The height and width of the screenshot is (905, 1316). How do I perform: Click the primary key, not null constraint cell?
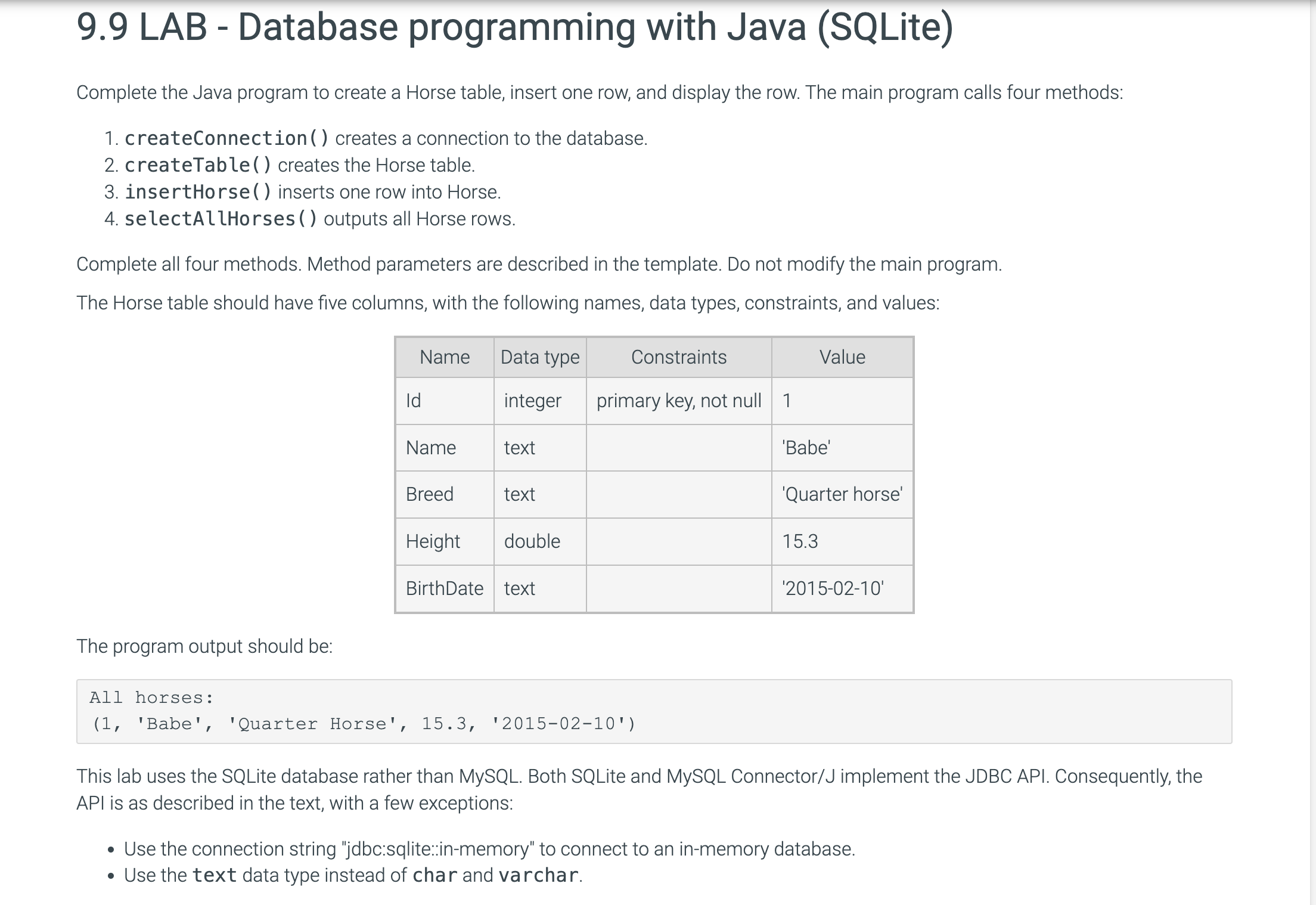click(x=679, y=401)
